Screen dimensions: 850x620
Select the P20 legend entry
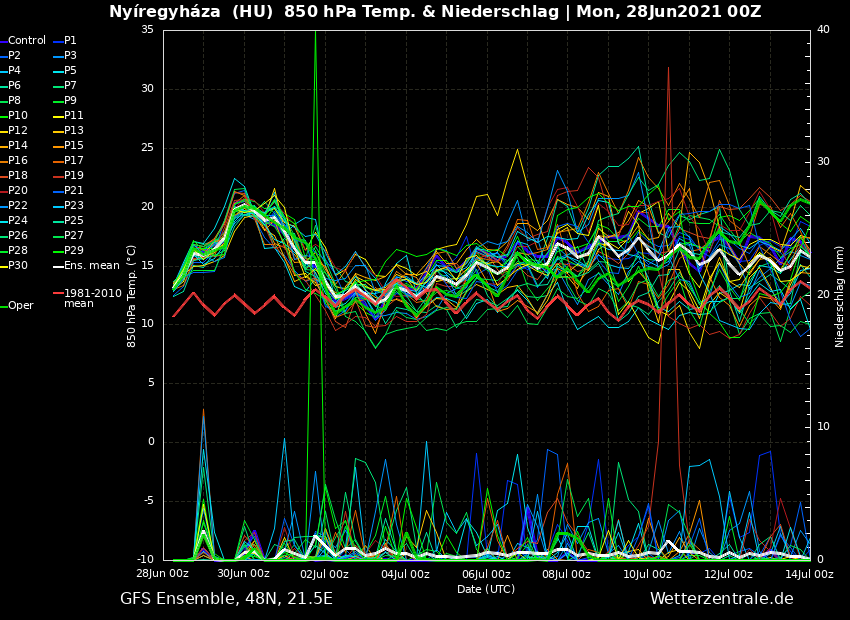pos(18,191)
